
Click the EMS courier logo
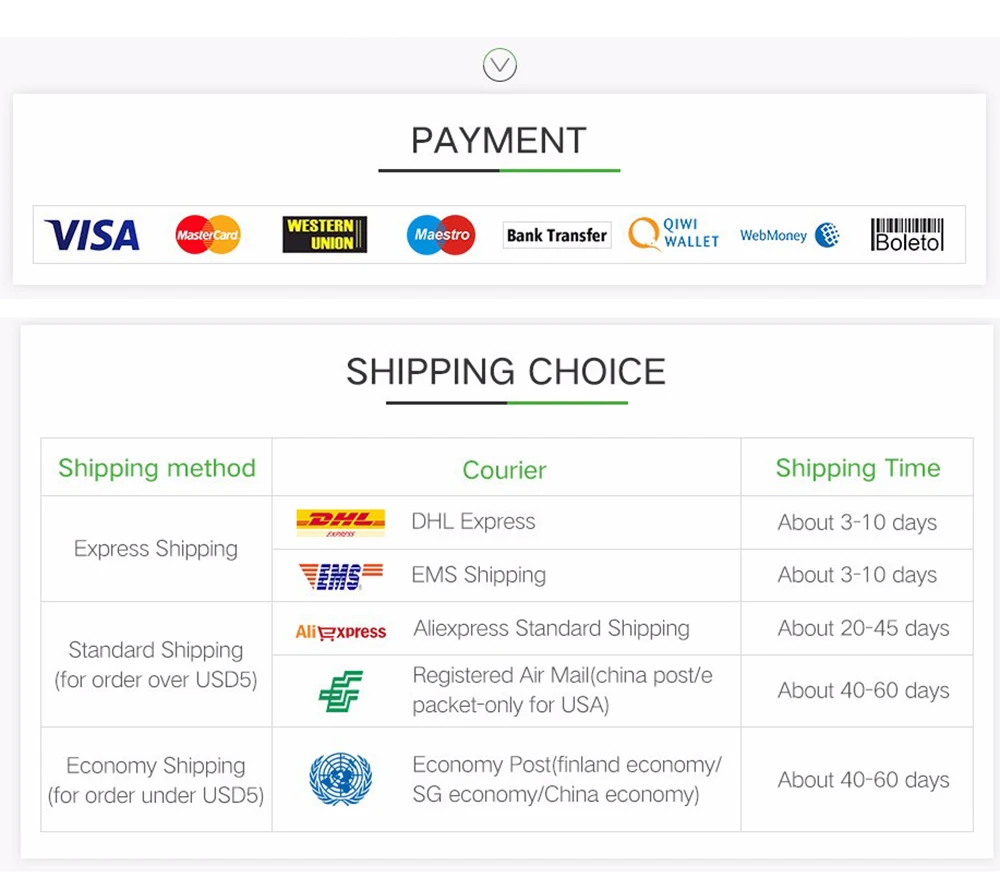click(x=341, y=576)
